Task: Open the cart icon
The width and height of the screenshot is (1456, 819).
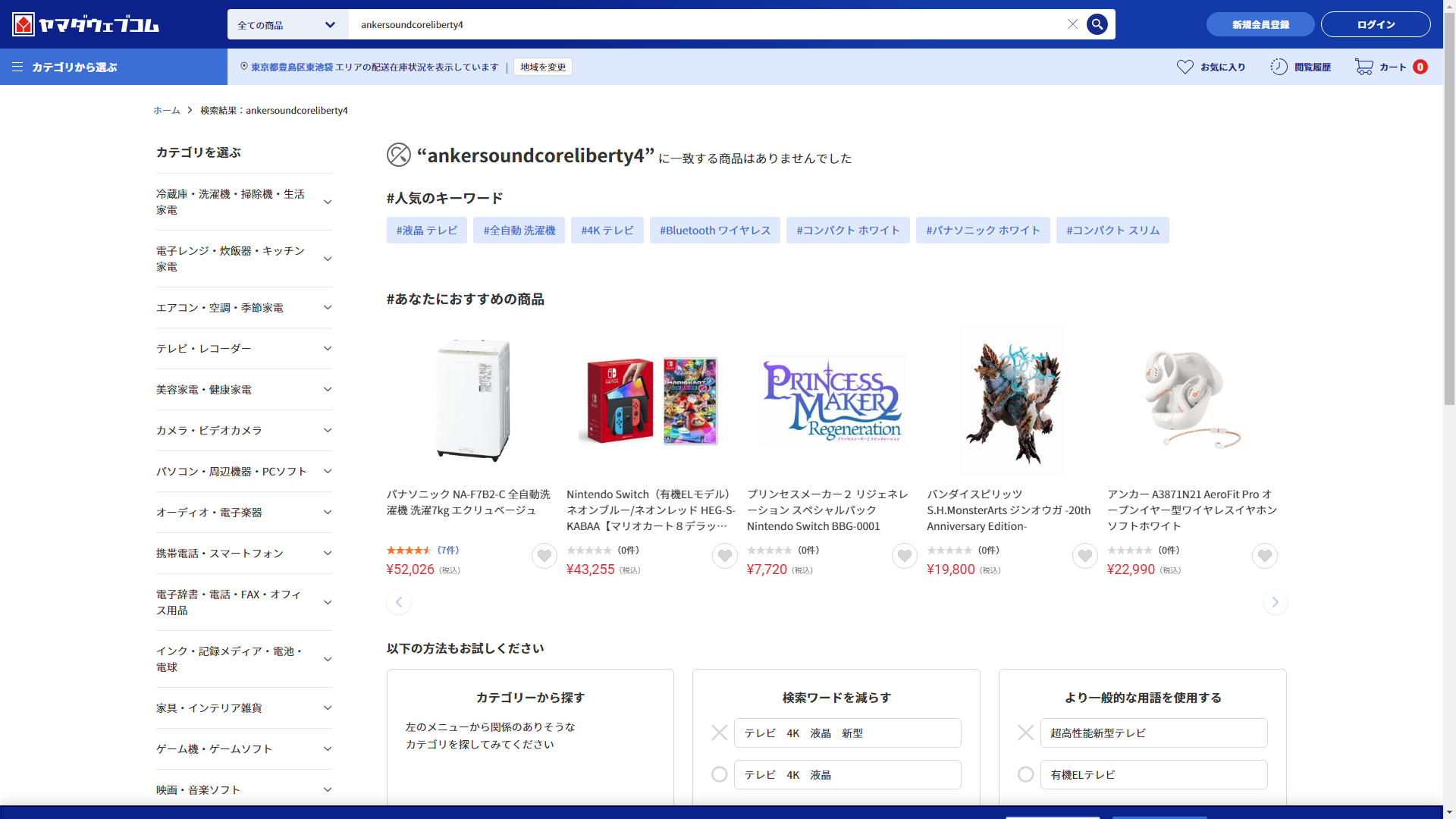Action: pyautogui.click(x=1363, y=67)
